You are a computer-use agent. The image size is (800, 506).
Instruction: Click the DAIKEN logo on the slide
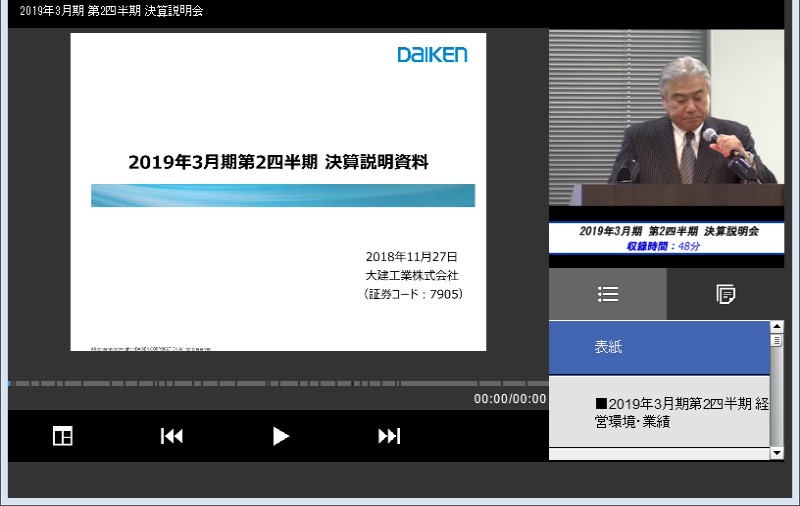(x=432, y=55)
